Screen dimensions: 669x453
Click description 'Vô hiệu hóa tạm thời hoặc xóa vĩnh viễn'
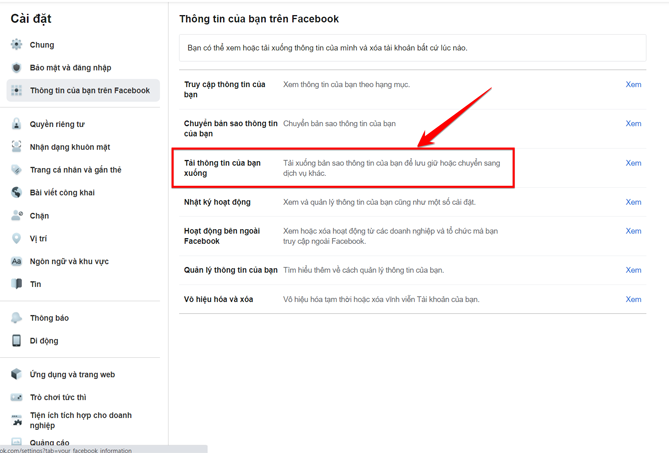click(381, 299)
